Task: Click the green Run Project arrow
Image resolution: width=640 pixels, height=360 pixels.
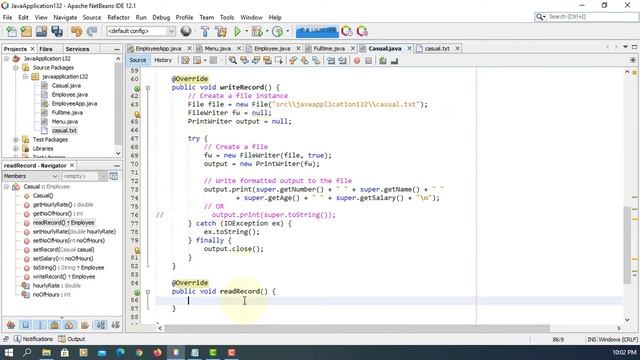Action: (x=238, y=31)
